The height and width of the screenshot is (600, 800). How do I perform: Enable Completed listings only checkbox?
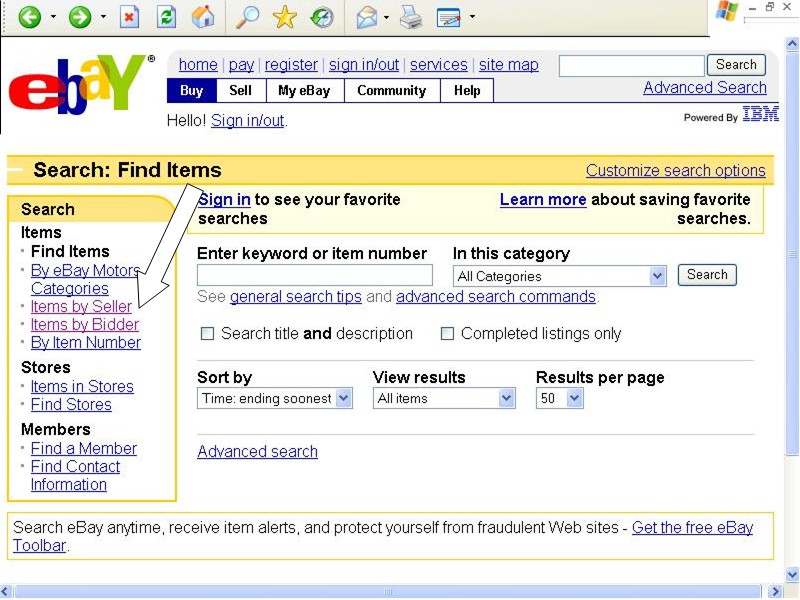click(447, 334)
